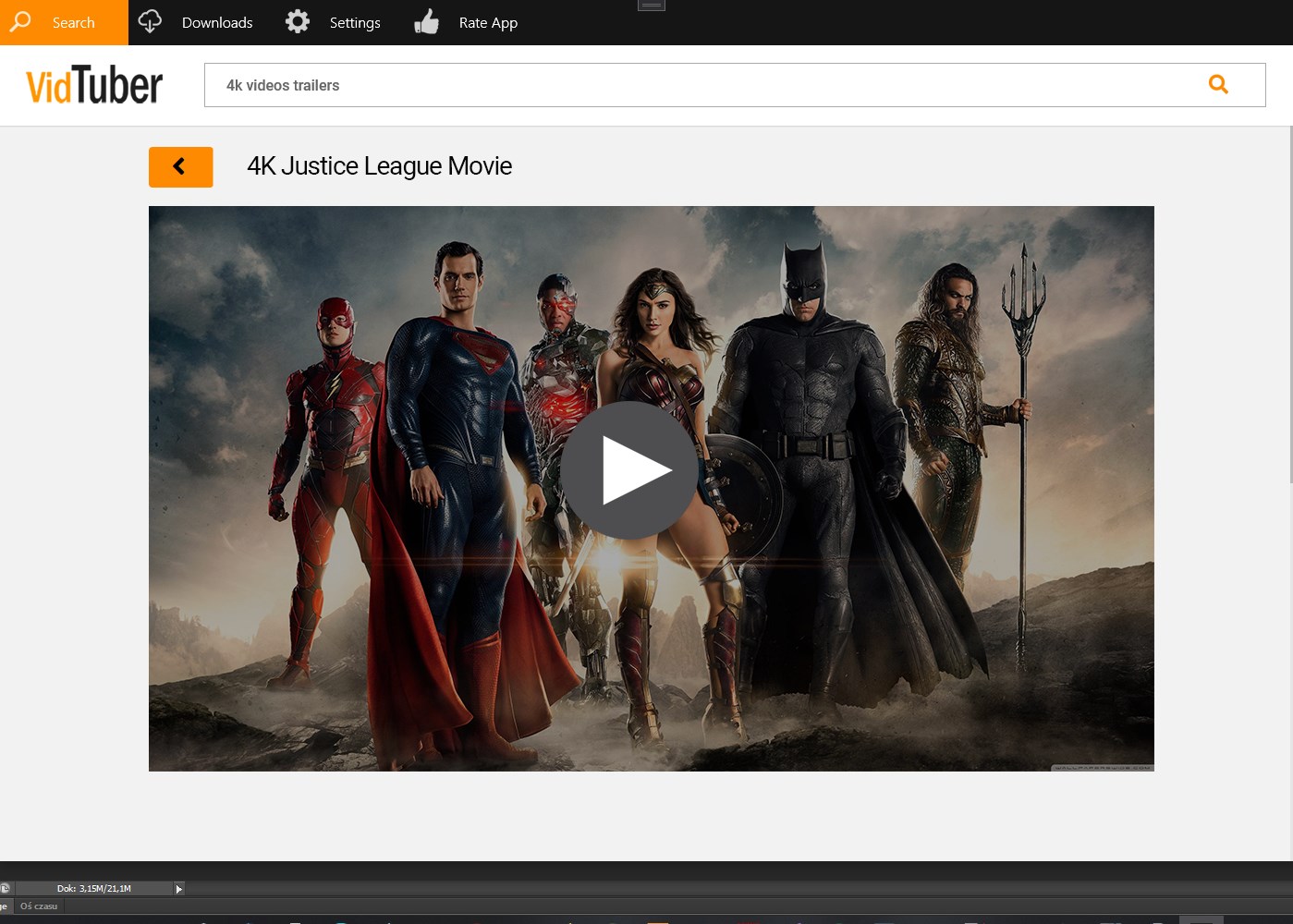Click inside the 4k videos trailers search field
1293x924 pixels.
coord(647,84)
